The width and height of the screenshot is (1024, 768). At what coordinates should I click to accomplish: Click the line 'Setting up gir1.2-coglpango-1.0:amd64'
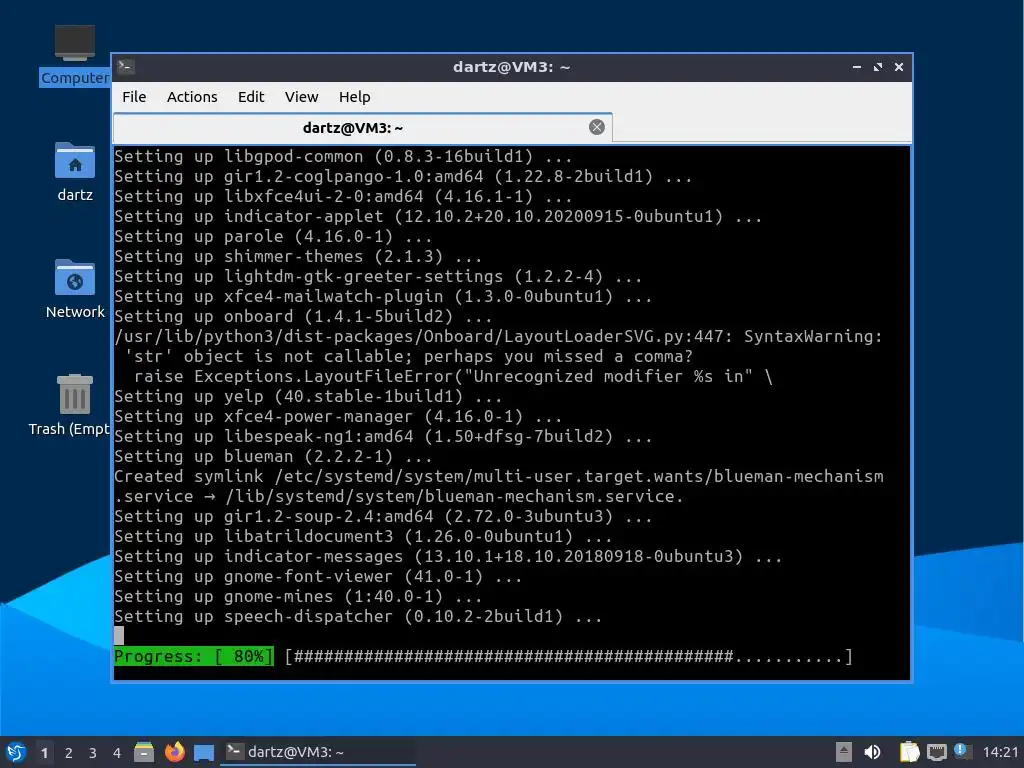click(x=403, y=176)
